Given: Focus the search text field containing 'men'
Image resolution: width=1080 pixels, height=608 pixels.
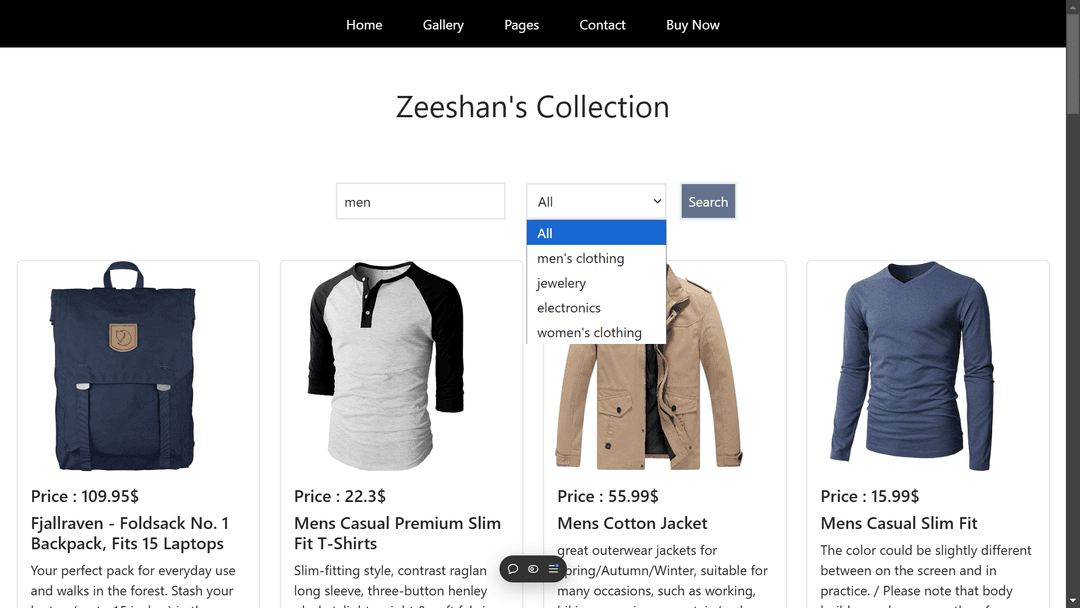Looking at the screenshot, I should pos(420,201).
